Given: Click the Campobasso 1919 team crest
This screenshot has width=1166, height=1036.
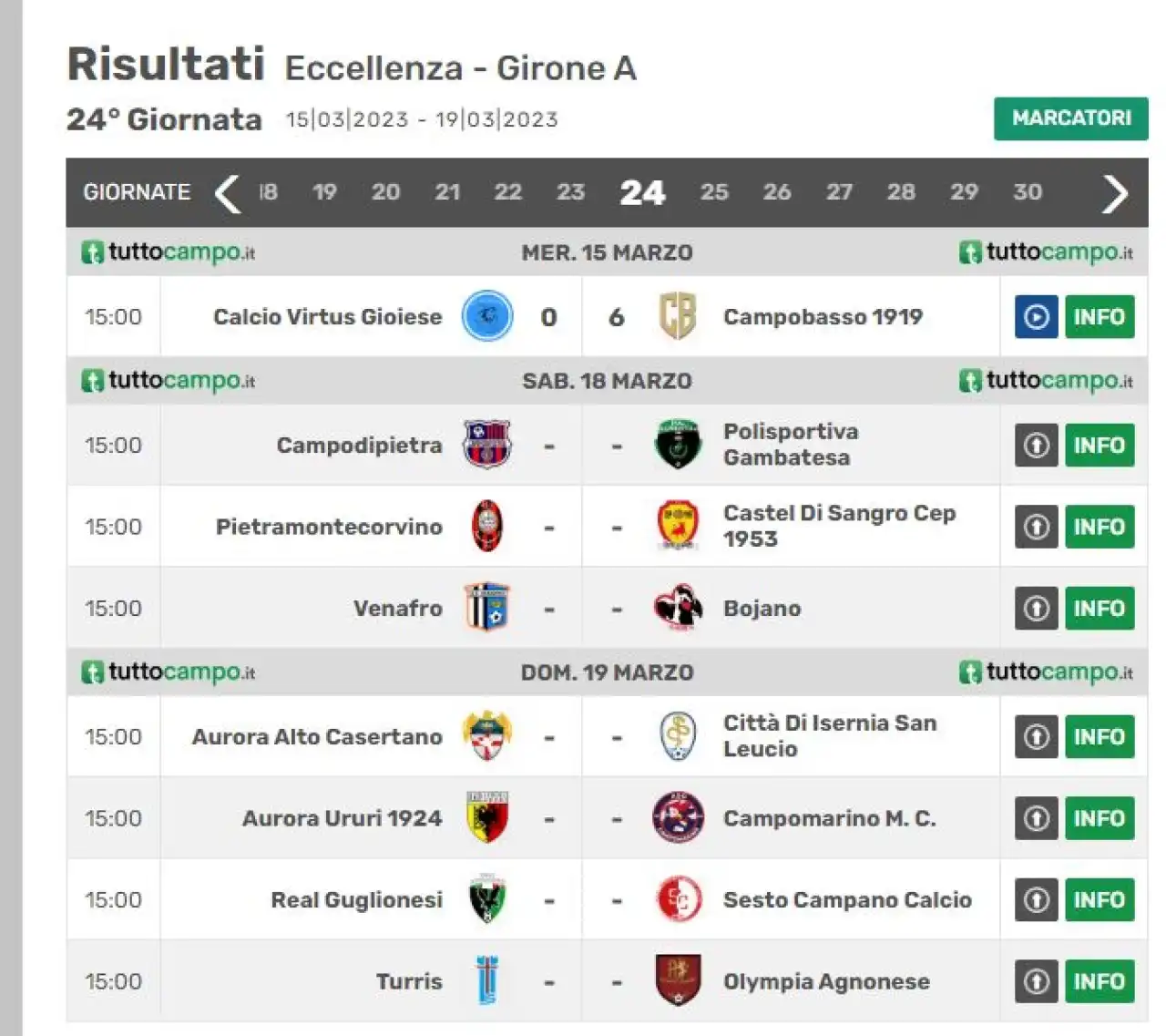Looking at the screenshot, I should click(x=678, y=316).
